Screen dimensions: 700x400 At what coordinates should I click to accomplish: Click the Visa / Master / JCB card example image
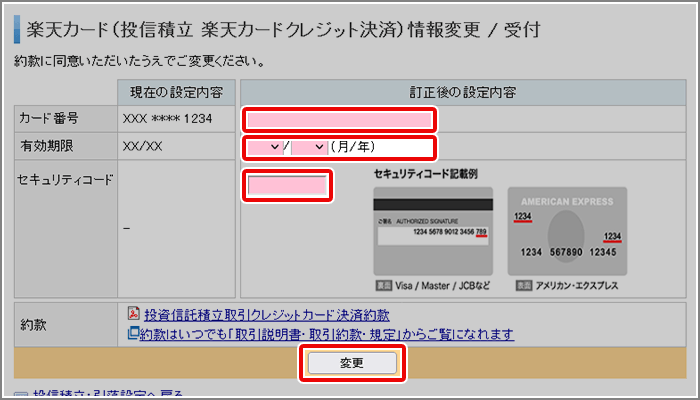coord(433,231)
